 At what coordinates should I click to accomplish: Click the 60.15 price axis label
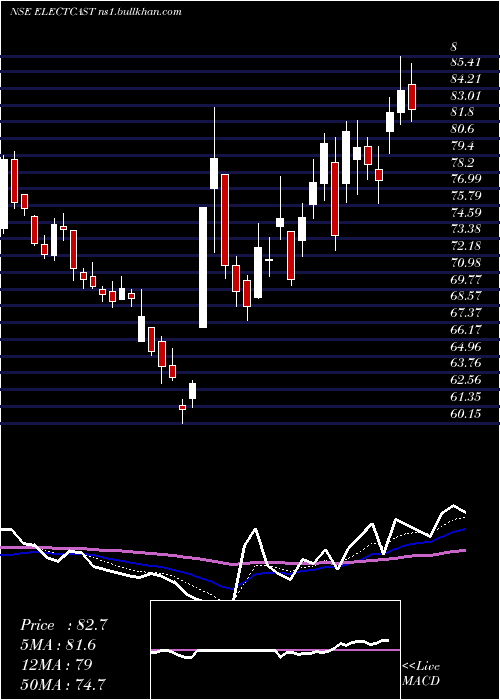466,413
